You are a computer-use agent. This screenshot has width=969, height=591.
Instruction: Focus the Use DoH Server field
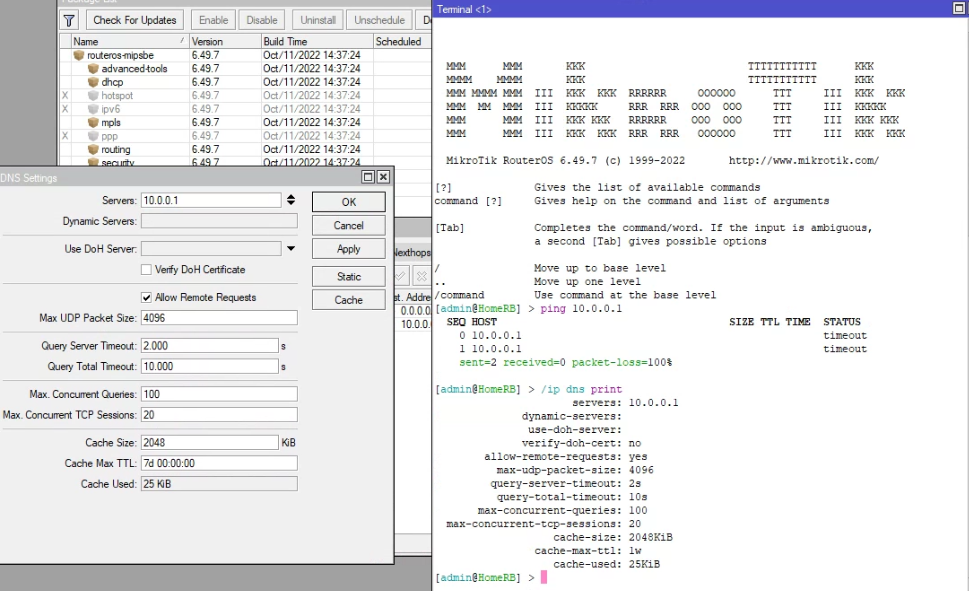[211, 249]
